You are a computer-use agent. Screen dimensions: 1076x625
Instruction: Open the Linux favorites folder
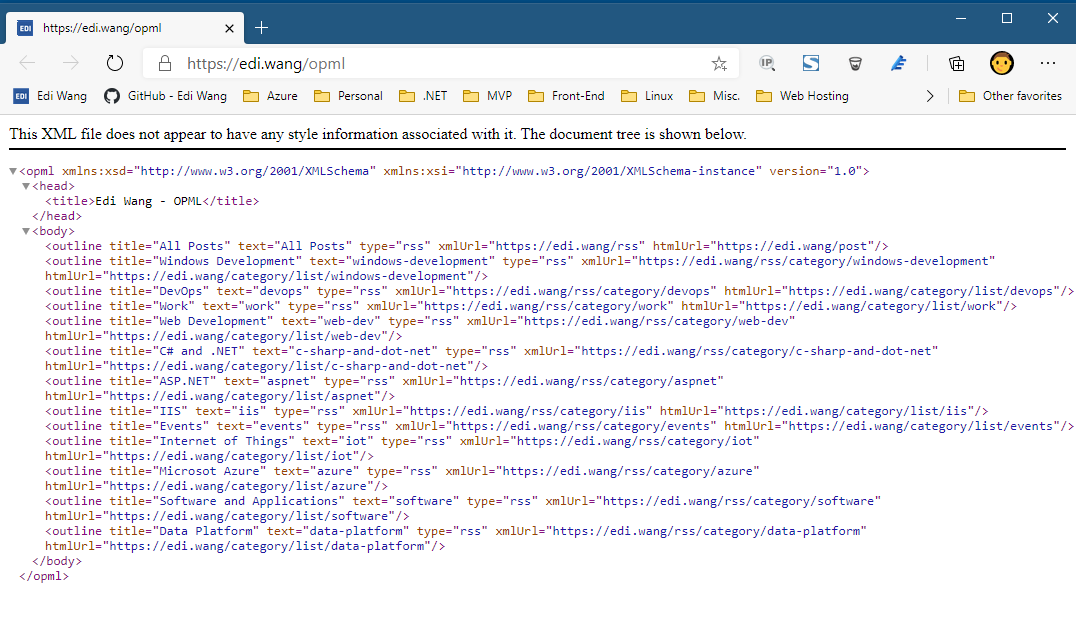[647, 96]
